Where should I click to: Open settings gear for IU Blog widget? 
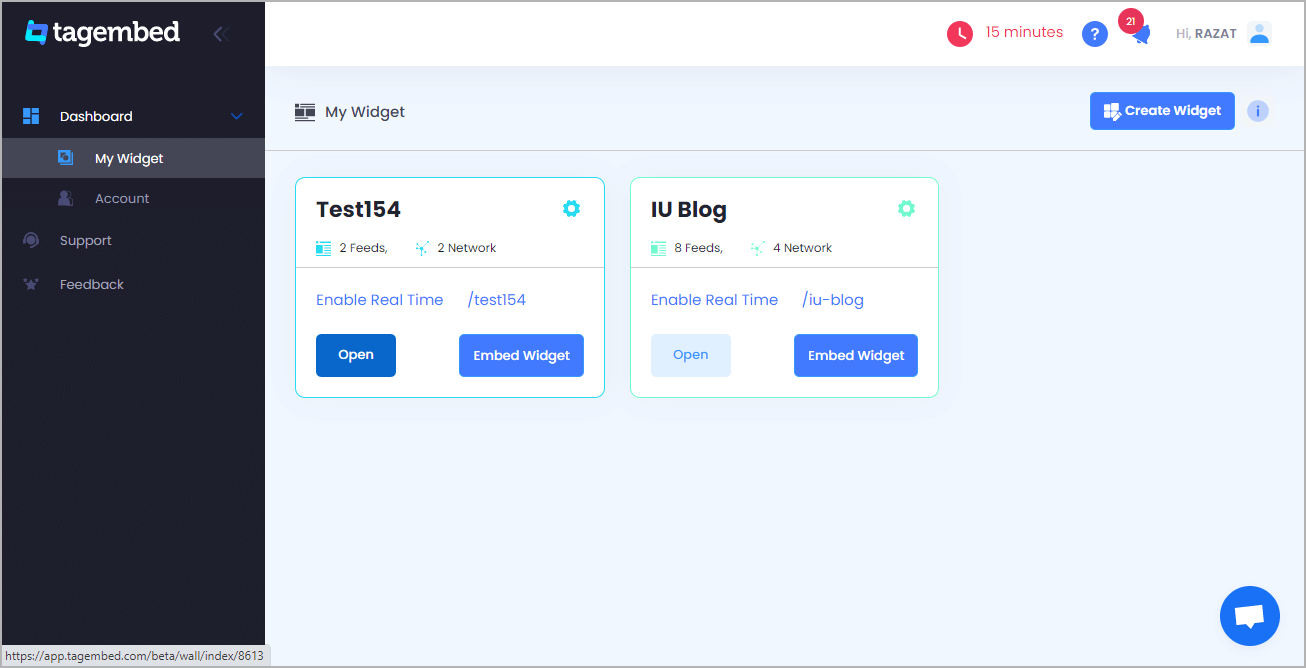tap(906, 208)
